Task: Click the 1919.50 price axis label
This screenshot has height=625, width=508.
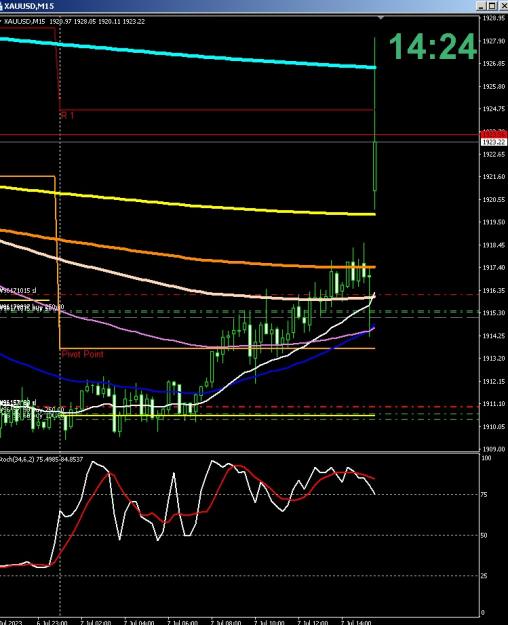Action: point(494,222)
